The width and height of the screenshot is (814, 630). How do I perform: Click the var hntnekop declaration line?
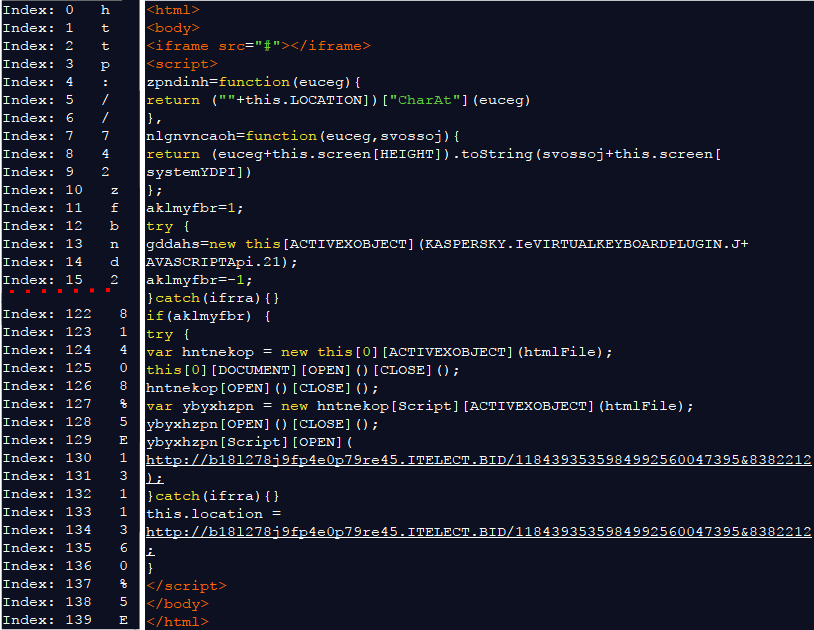(x=379, y=352)
